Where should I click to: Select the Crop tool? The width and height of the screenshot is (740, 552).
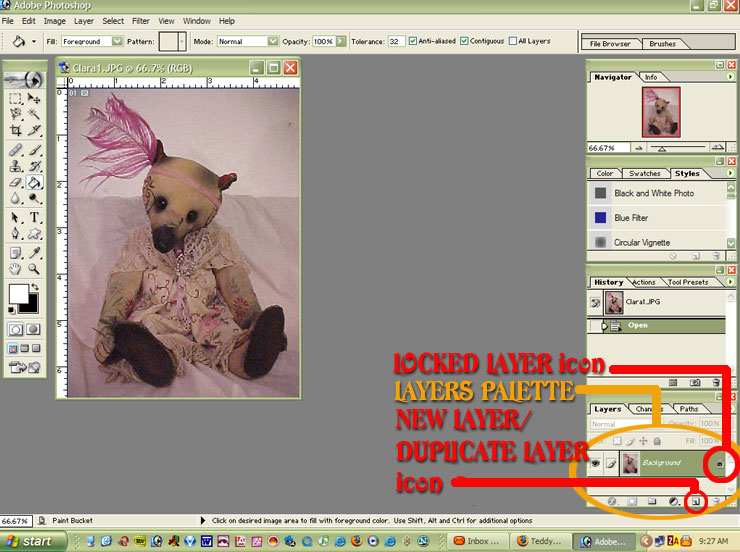tap(16, 132)
